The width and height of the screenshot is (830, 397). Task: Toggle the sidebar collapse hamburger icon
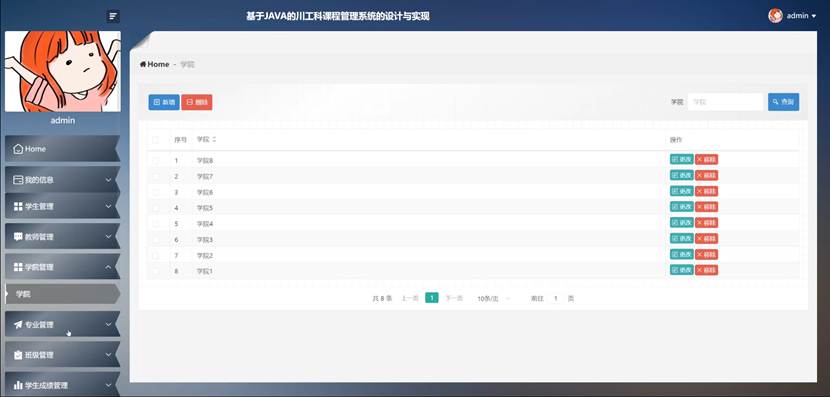point(113,16)
